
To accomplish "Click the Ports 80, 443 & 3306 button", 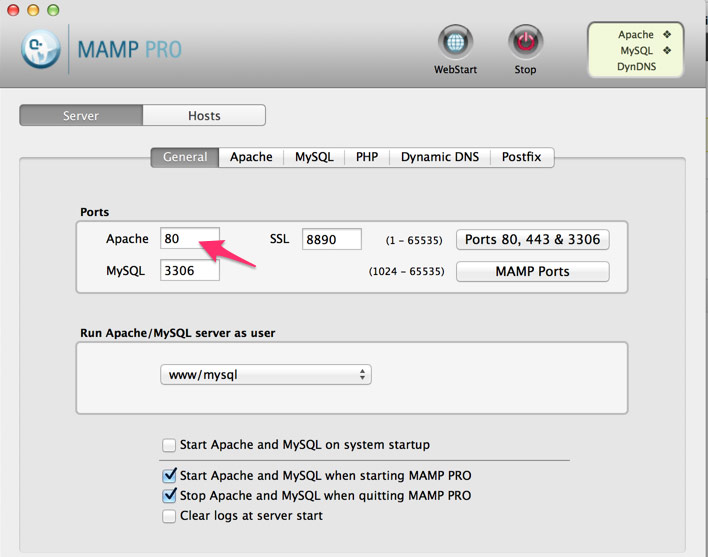I will click(x=533, y=239).
